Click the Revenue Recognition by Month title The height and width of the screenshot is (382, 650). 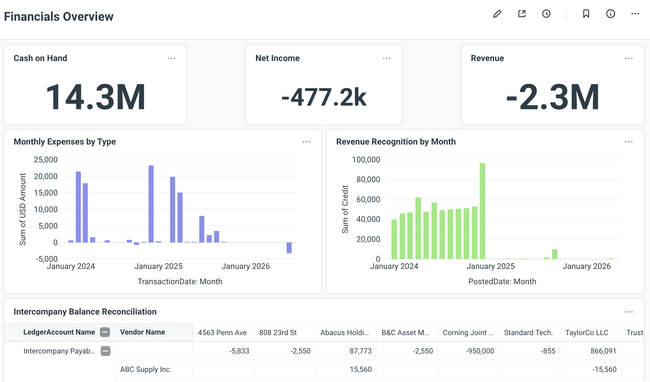[396, 142]
